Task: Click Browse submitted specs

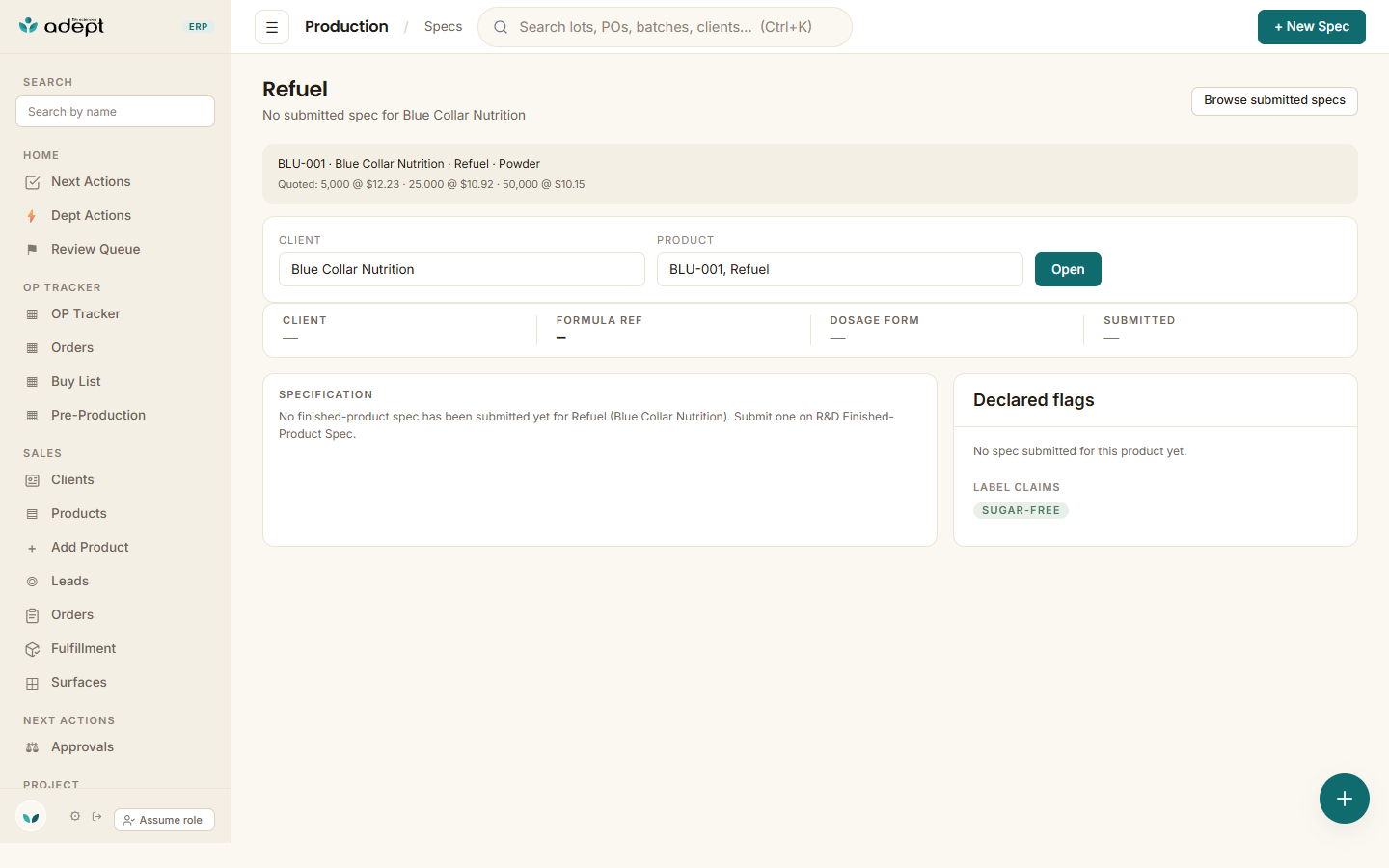Action: coord(1274,101)
